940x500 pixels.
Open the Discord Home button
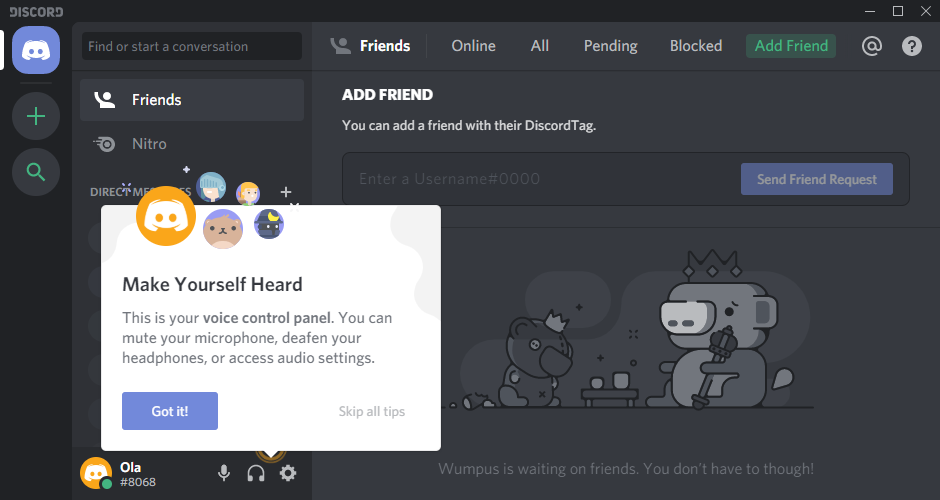coord(36,50)
